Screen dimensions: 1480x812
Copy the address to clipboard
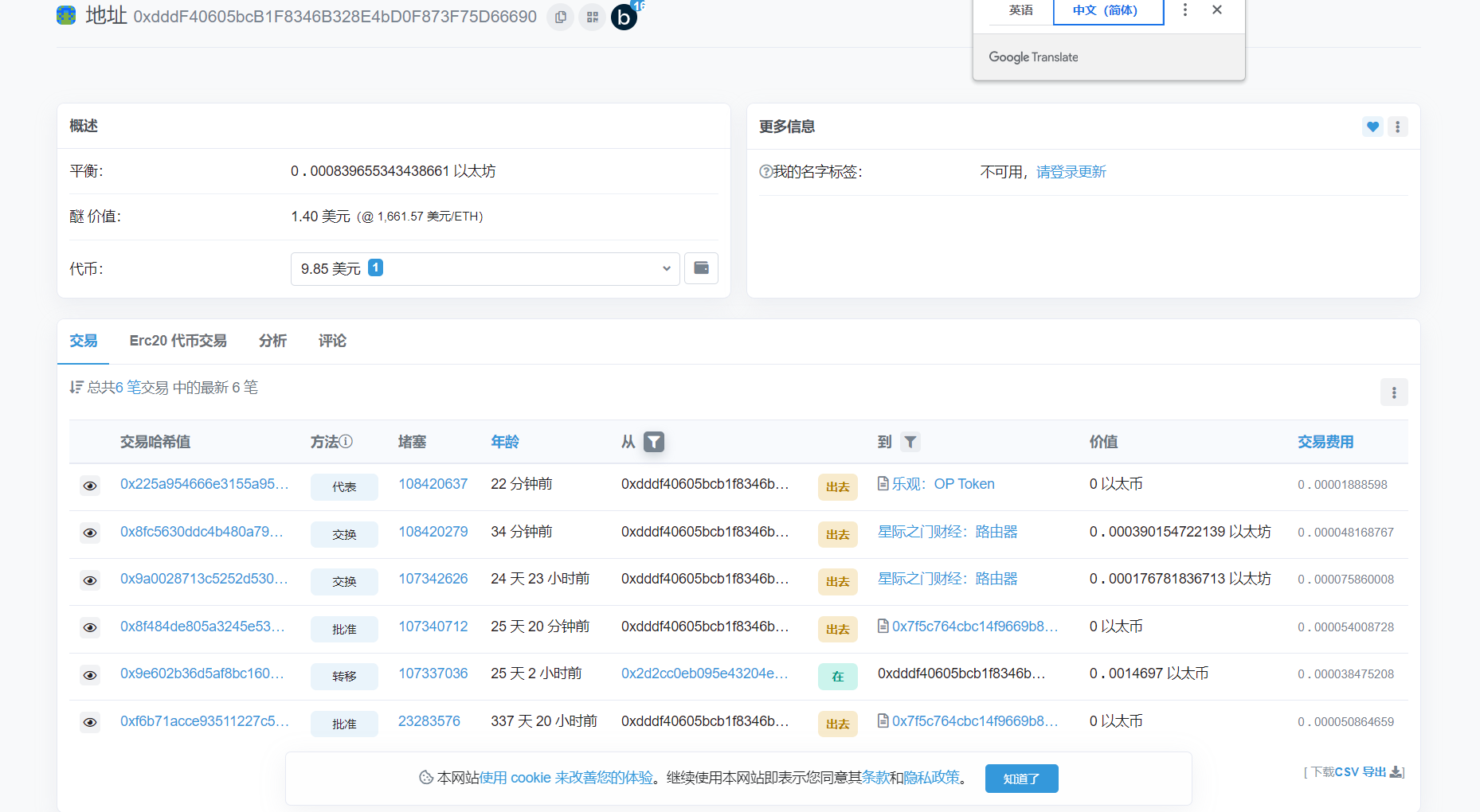point(561,17)
